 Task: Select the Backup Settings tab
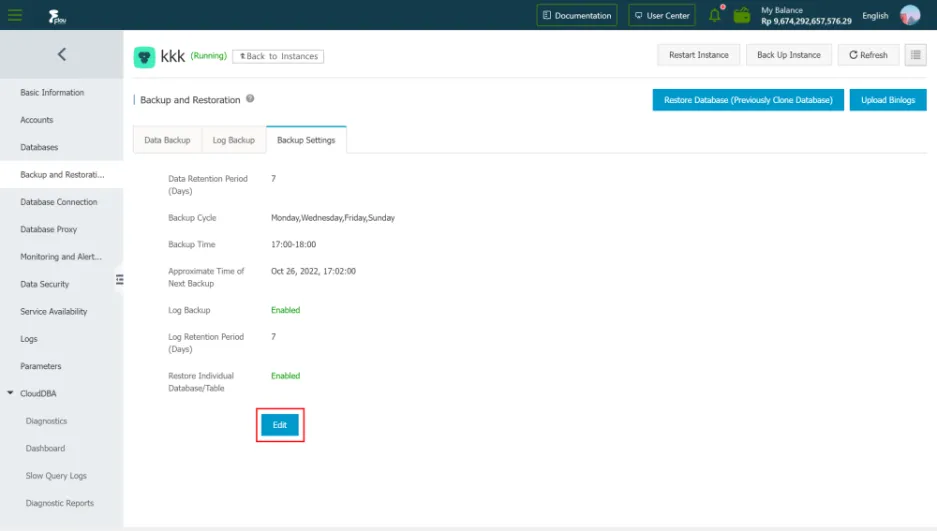coord(306,140)
